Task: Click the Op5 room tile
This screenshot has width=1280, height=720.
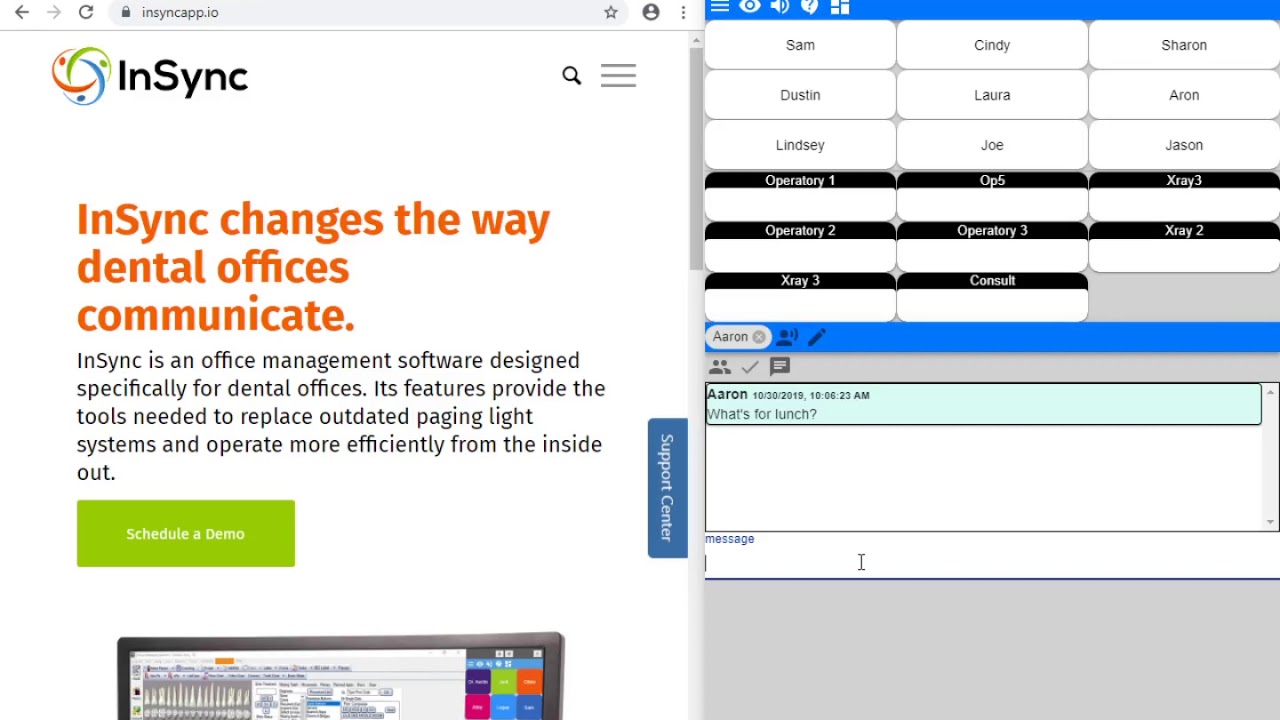Action: [992, 196]
